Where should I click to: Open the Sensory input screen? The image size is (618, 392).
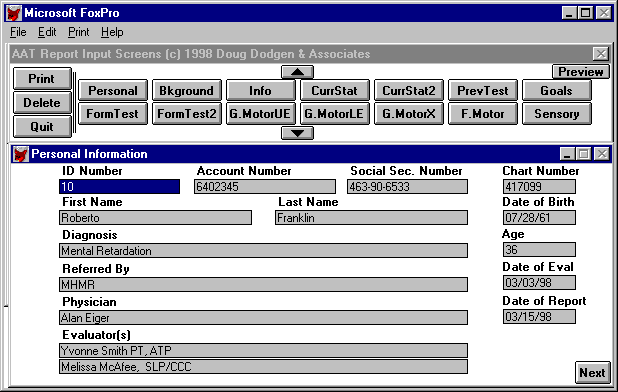pos(557,114)
